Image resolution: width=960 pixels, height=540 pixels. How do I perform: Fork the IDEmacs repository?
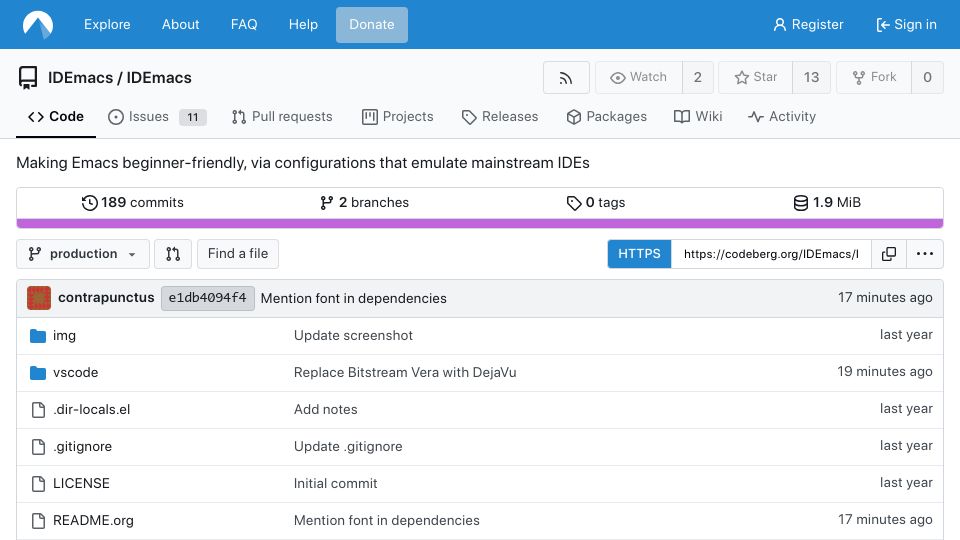(874, 78)
